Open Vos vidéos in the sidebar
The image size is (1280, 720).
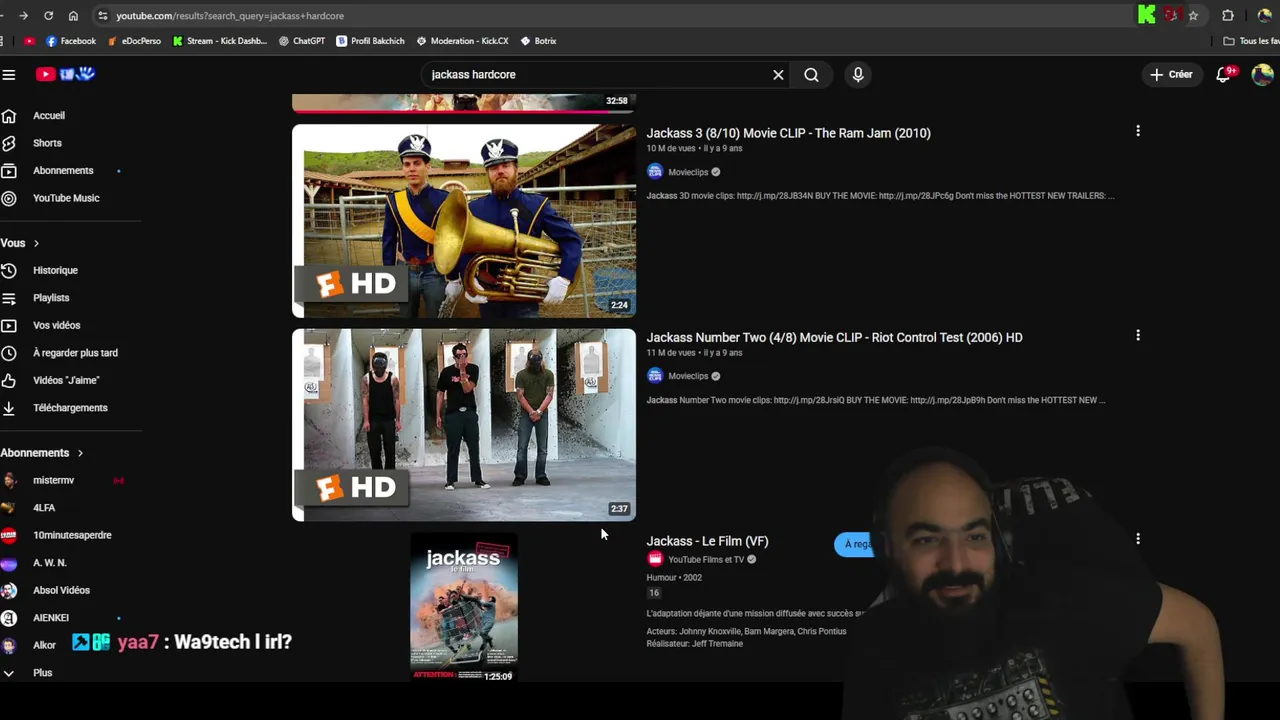56,325
